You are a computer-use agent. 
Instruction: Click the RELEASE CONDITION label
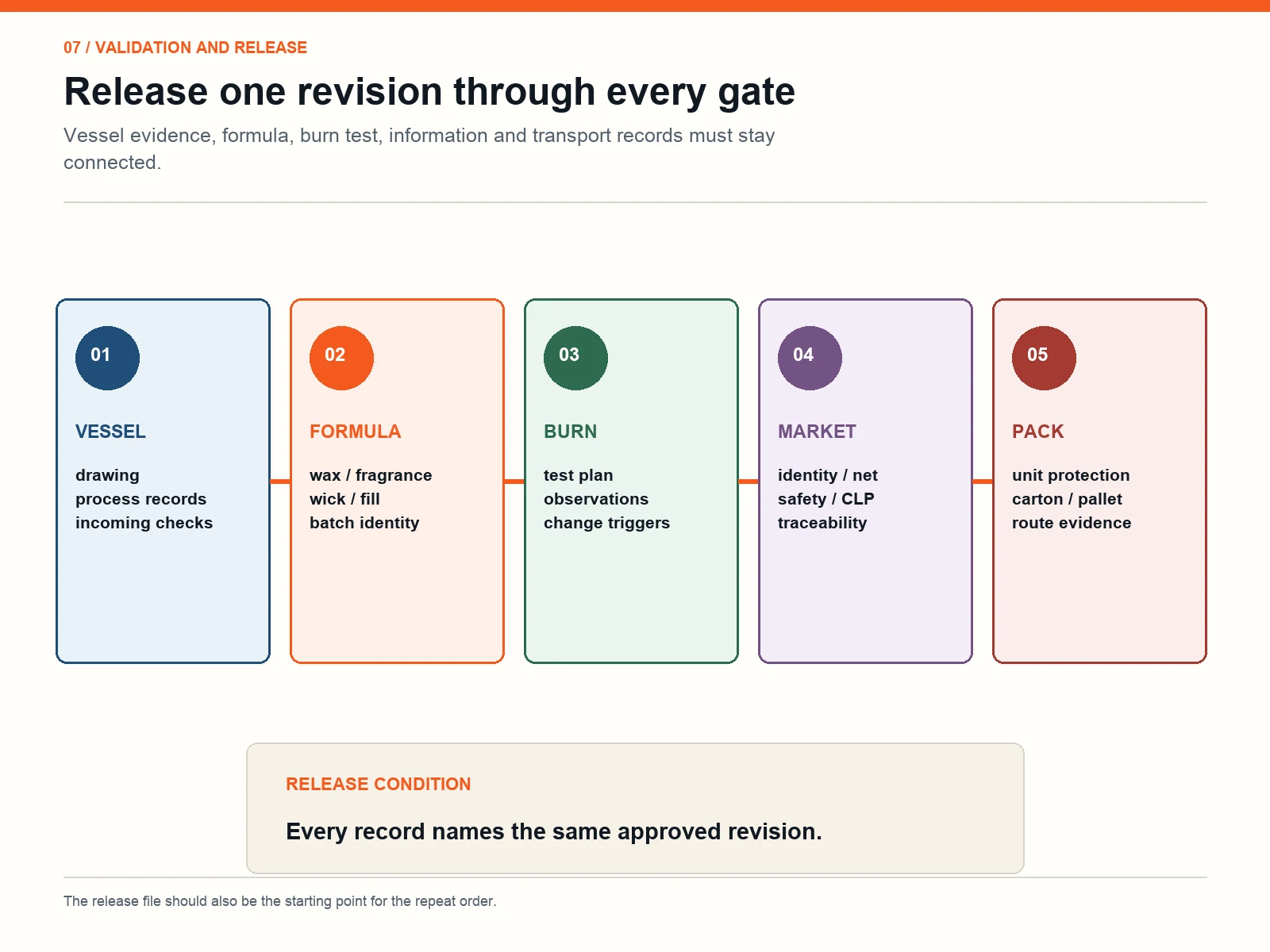click(x=378, y=784)
